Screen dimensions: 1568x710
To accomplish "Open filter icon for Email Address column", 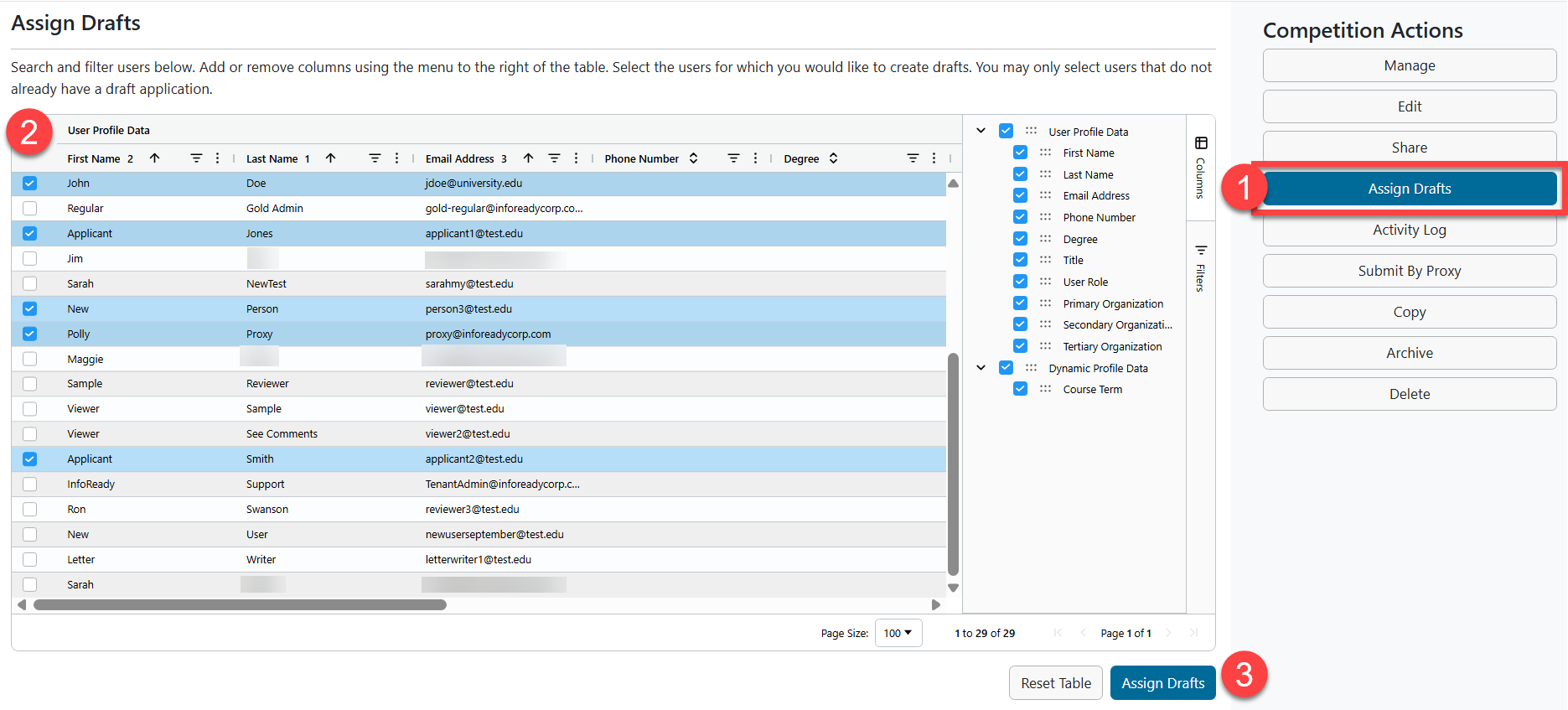I will coord(554,158).
